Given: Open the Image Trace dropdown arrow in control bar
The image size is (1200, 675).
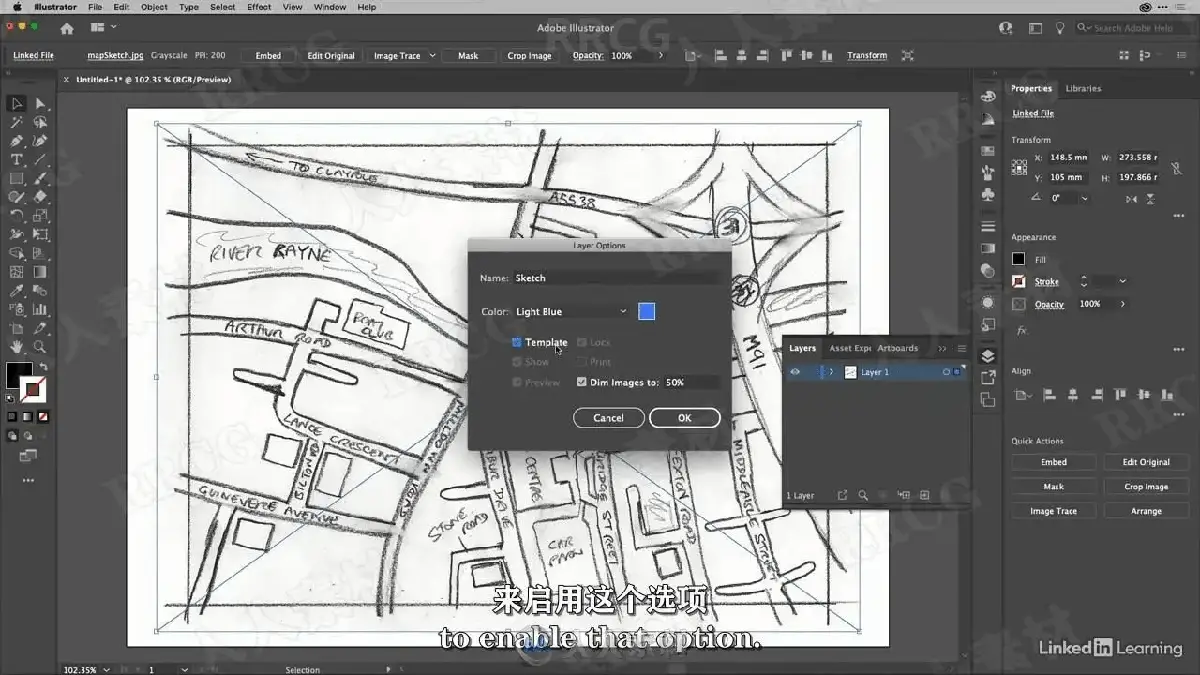Looking at the screenshot, I should [432, 56].
